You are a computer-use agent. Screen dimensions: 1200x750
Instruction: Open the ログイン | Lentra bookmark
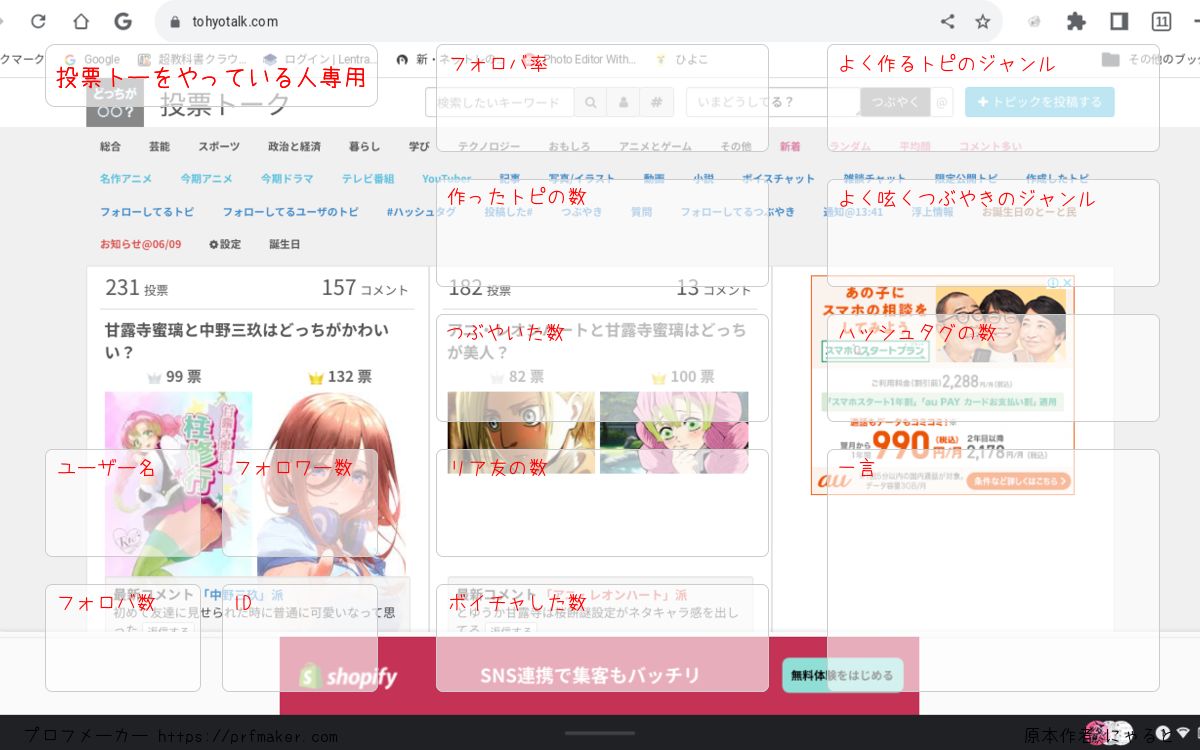[320, 59]
